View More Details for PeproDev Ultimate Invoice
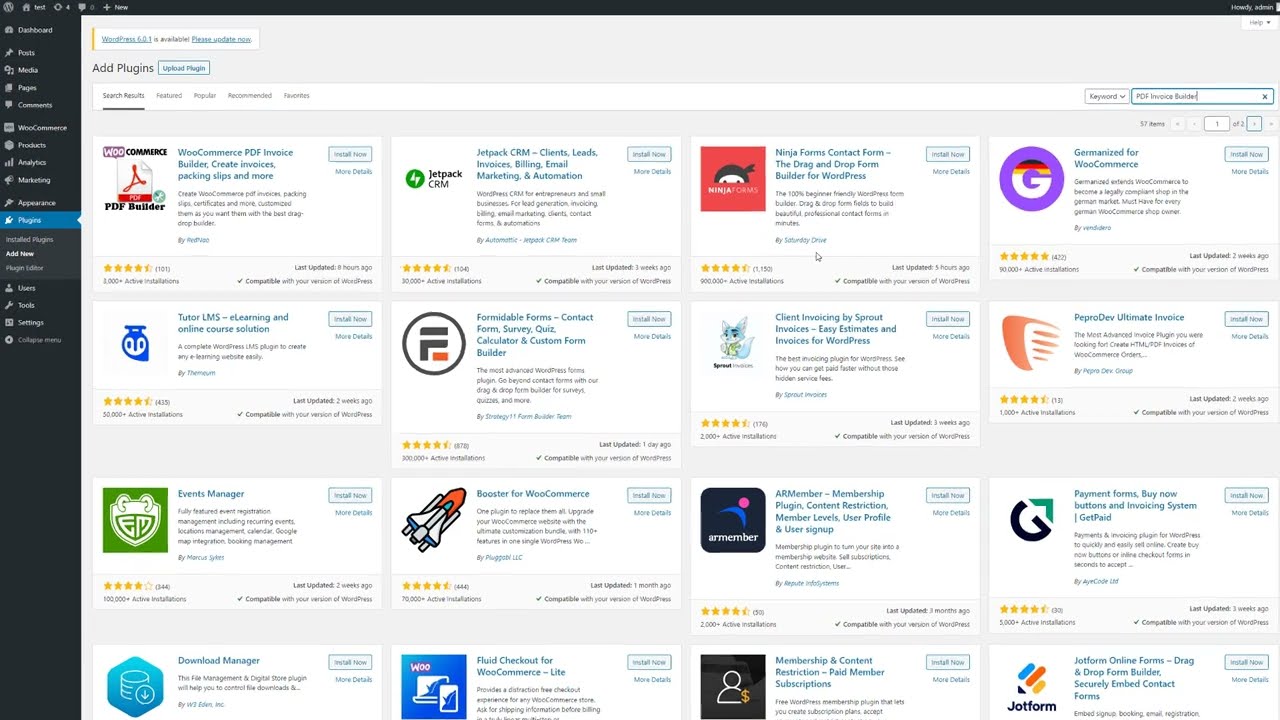This screenshot has width=1280, height=720. click(1250, 336)
